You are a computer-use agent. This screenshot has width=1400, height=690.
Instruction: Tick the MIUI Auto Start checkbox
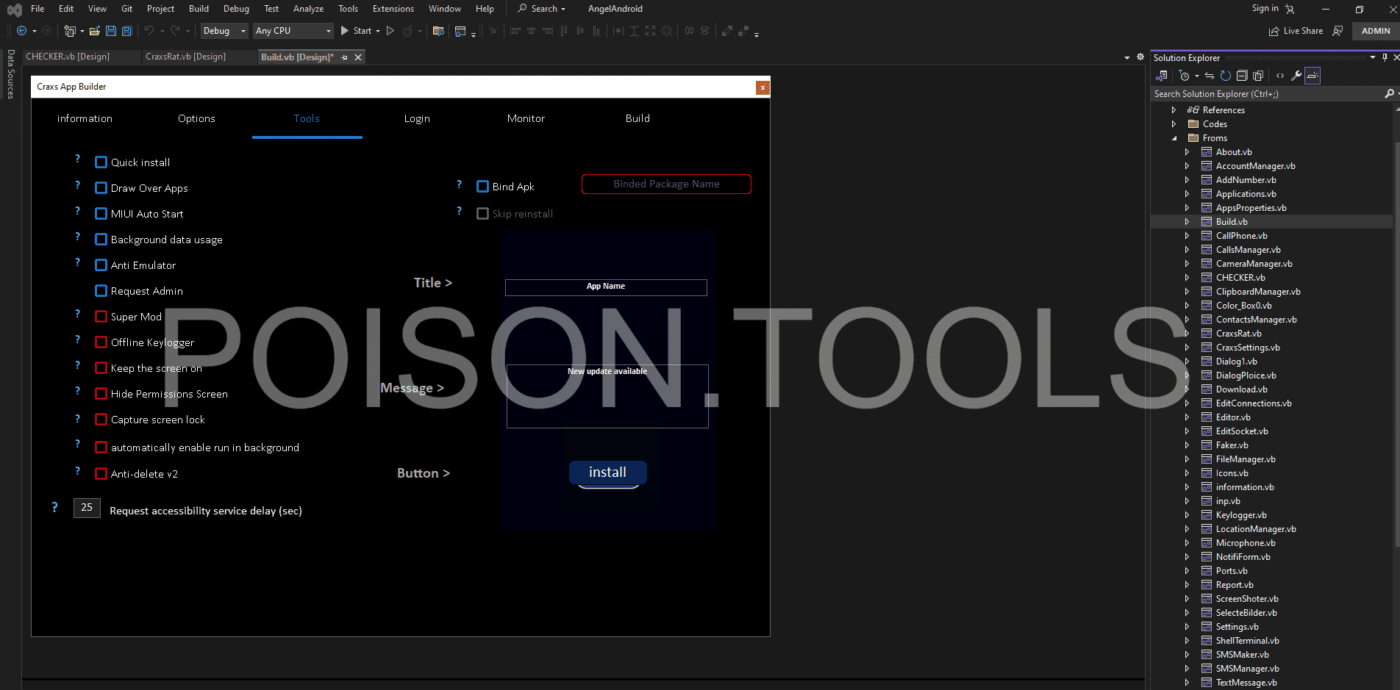tap(101, 214)
